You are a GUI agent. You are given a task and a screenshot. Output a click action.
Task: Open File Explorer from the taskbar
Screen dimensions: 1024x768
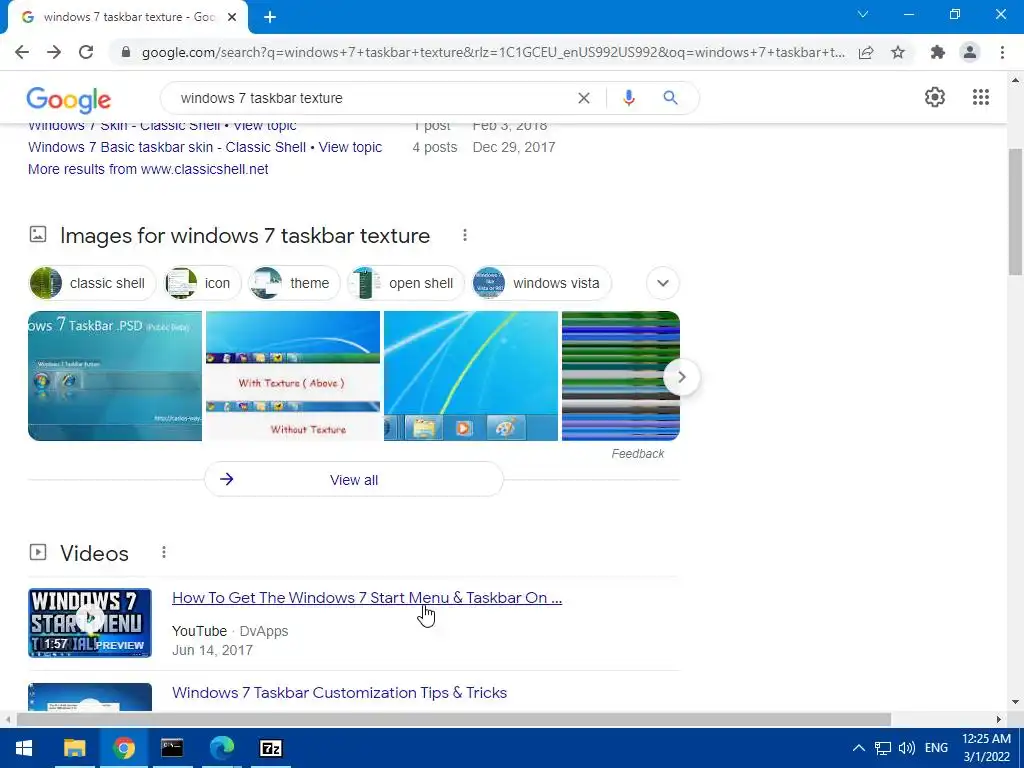point(74,748)
